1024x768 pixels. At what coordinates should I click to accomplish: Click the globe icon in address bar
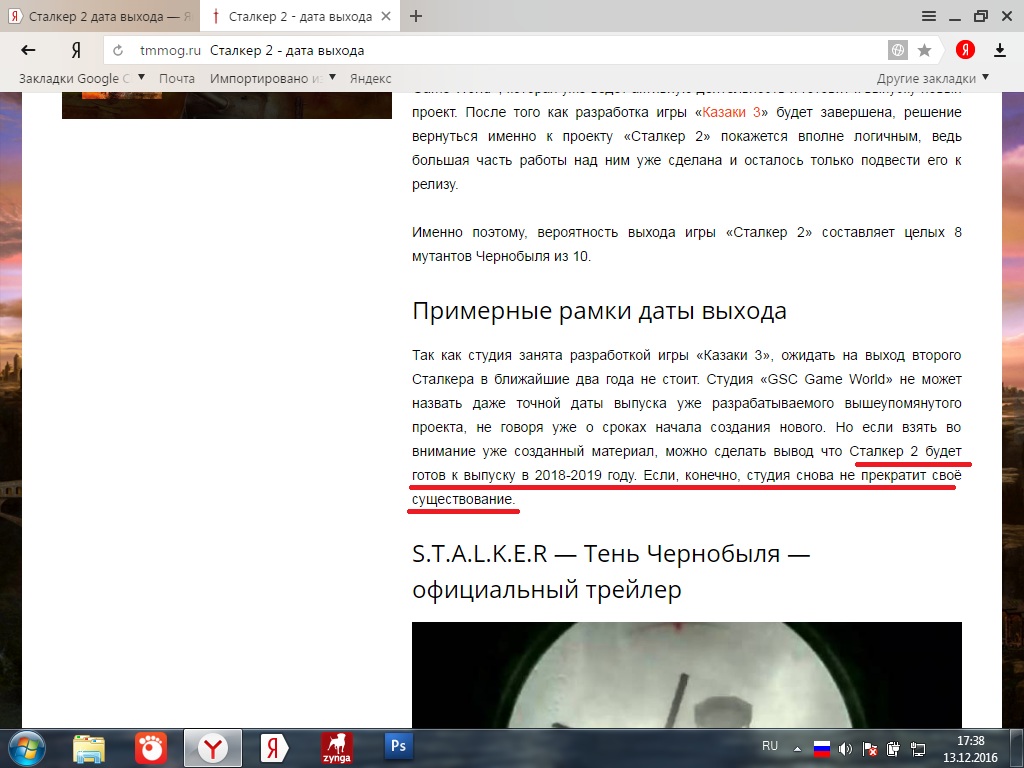[x=898, y=50]
